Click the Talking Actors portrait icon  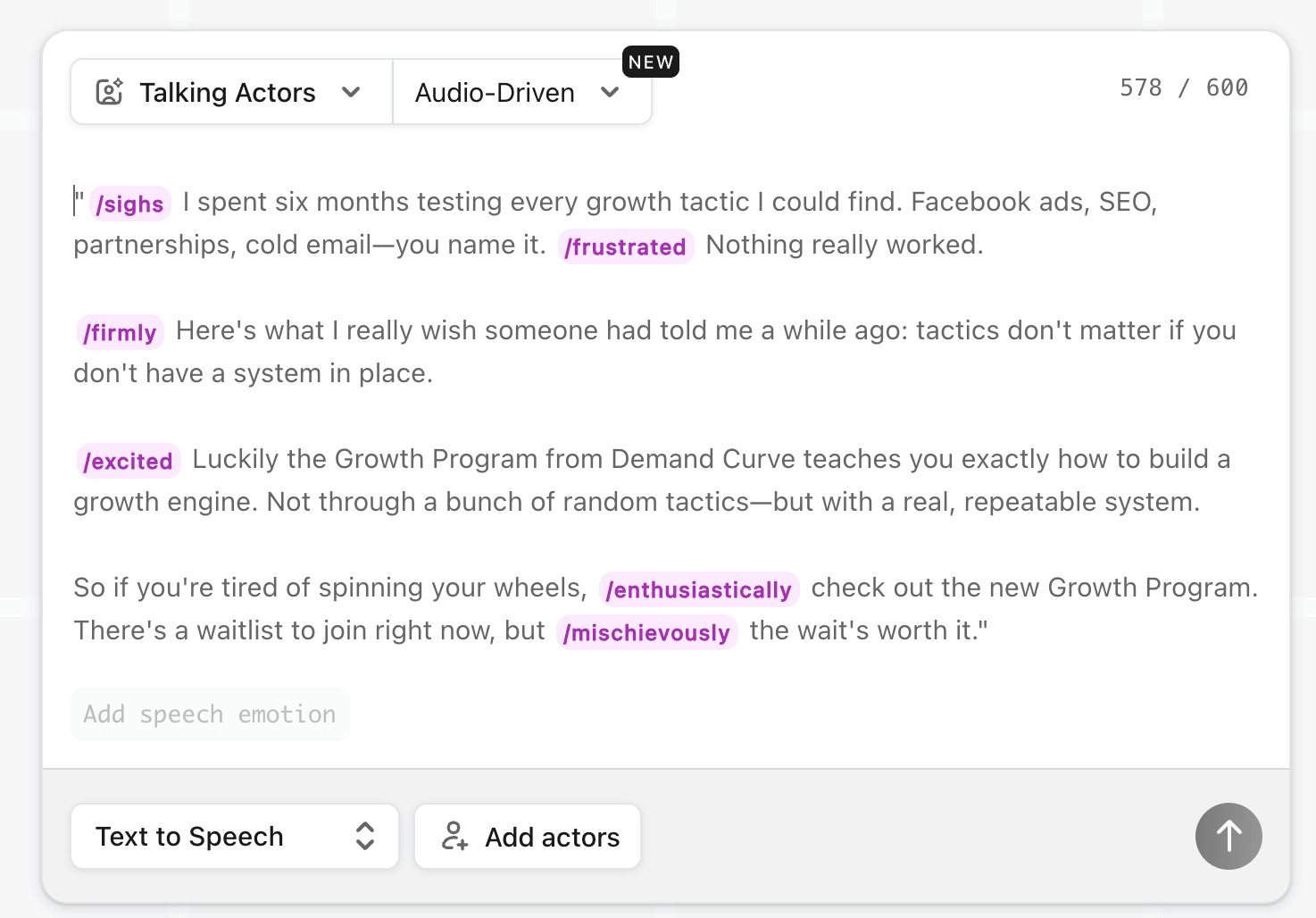pyautogui.click(x=109, y=92)
